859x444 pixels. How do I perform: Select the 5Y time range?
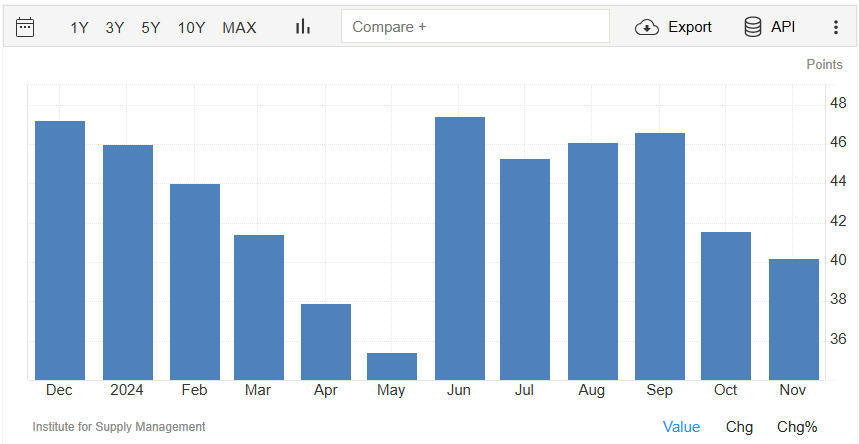(151, 27)
